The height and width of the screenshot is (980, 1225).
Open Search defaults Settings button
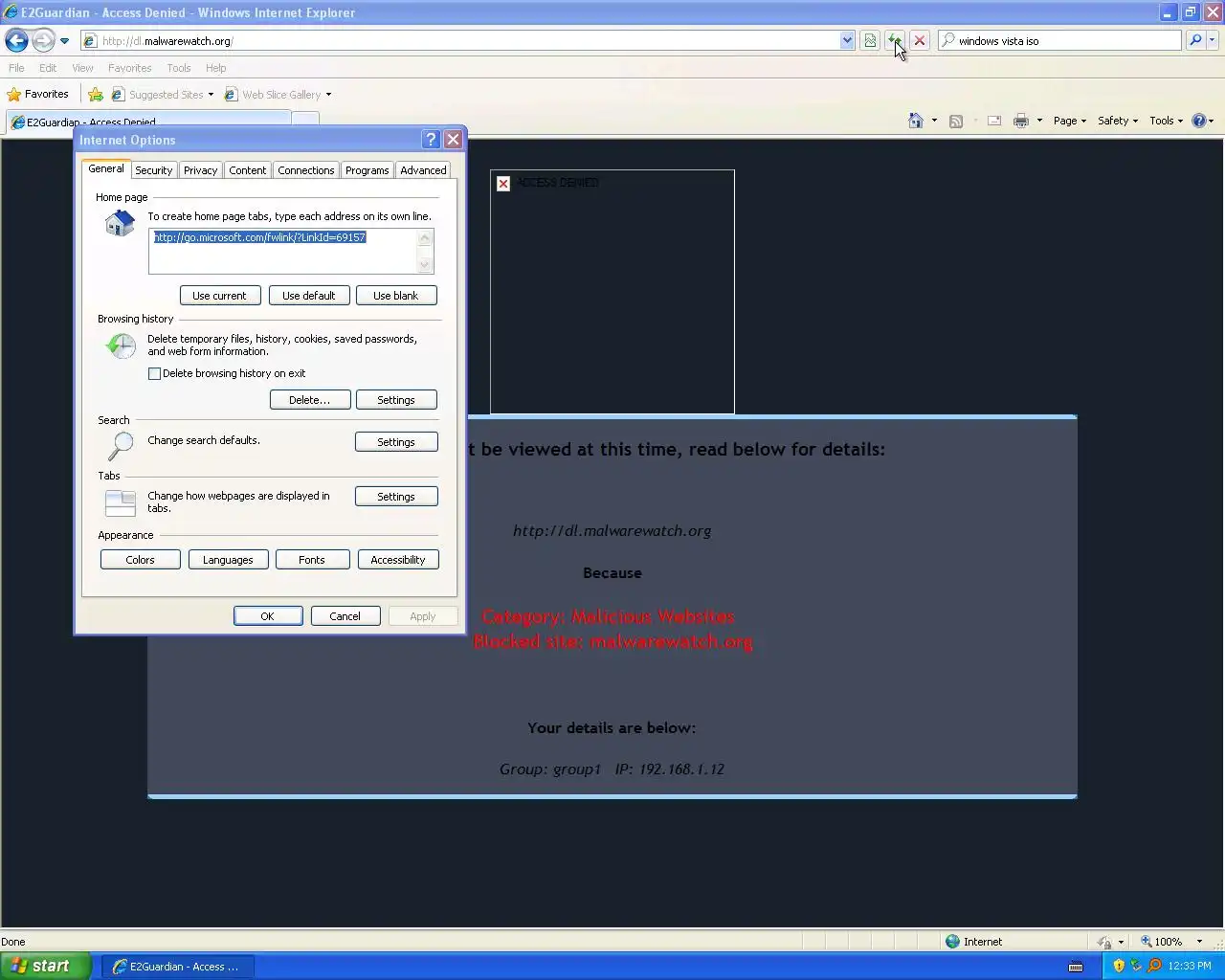(396, 442)
